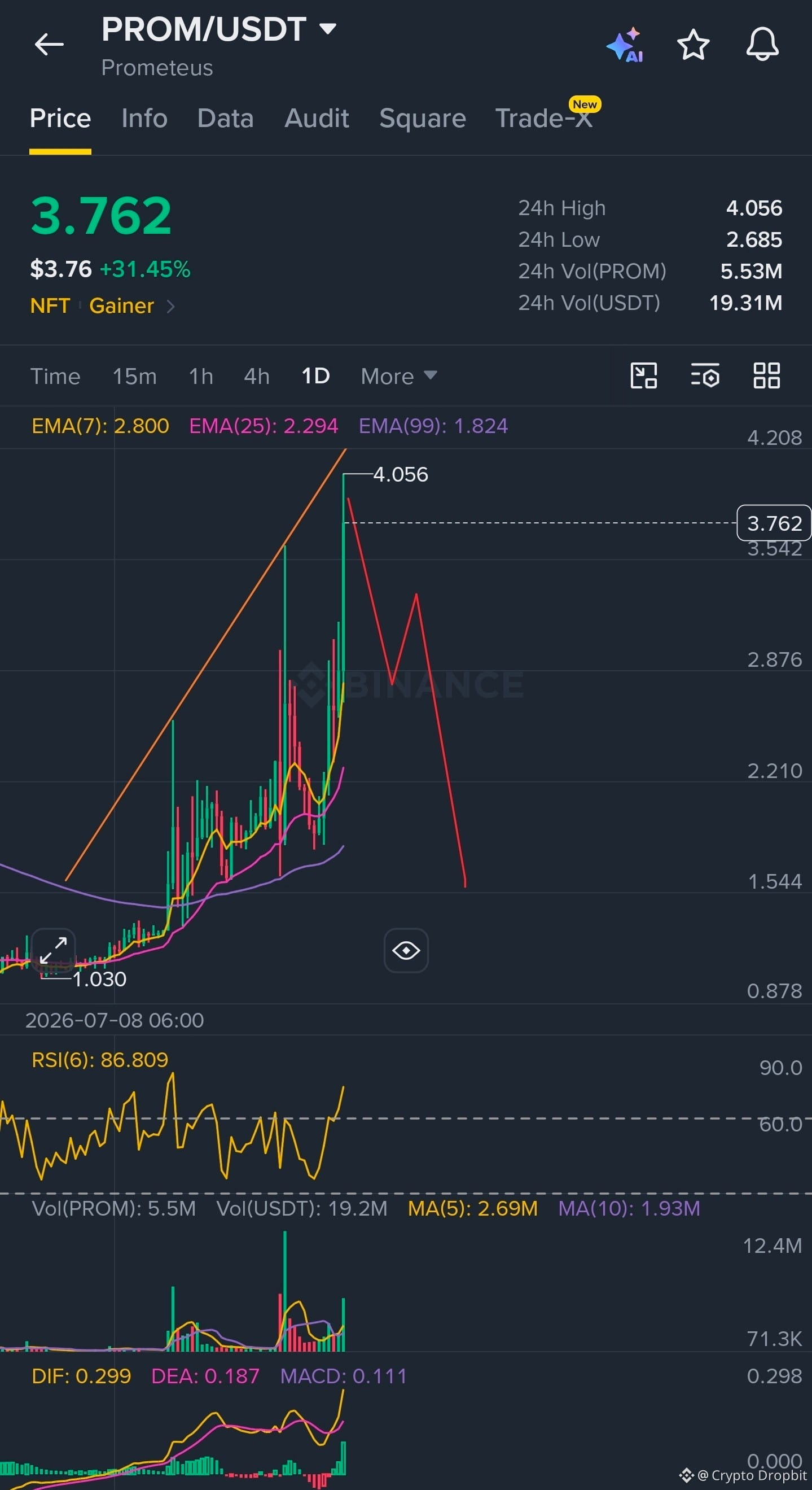Select the 4h chart interval

tap(257, 377)
